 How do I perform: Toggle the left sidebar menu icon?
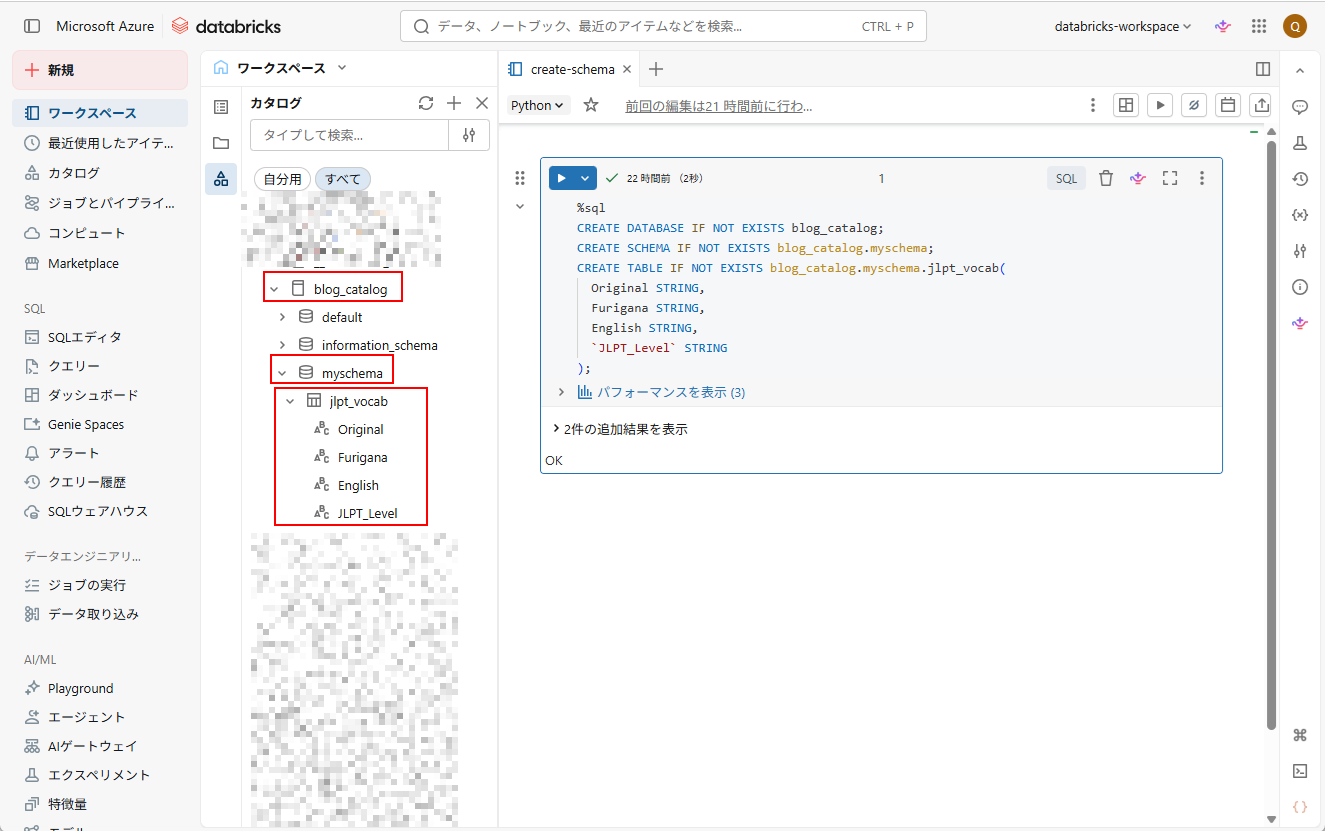[32, 27]
